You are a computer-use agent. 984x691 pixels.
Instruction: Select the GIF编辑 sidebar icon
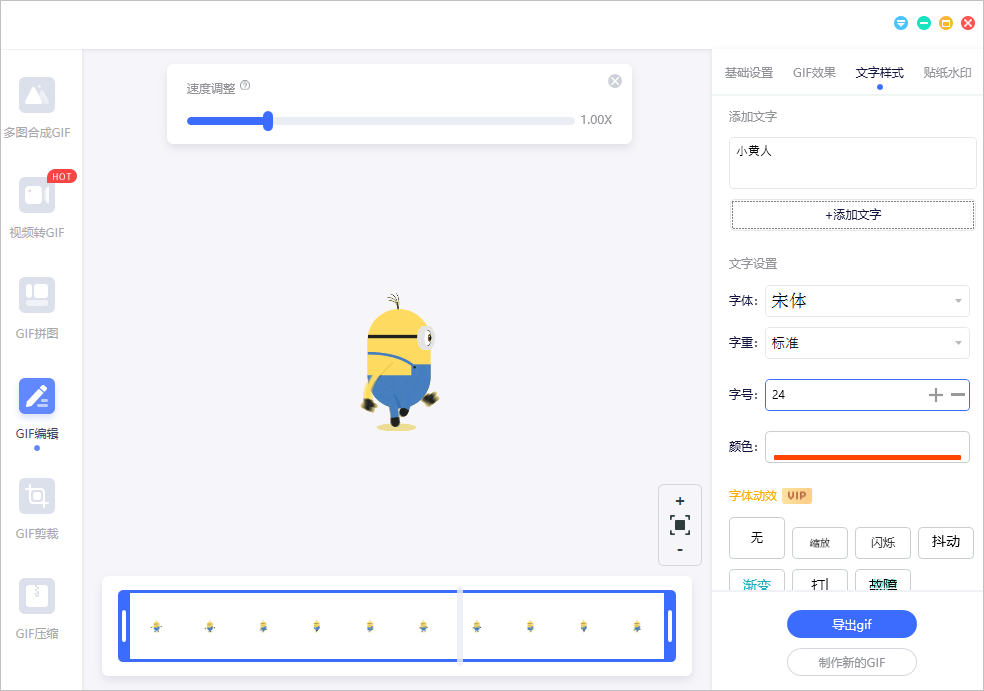[x=37, y=396]
